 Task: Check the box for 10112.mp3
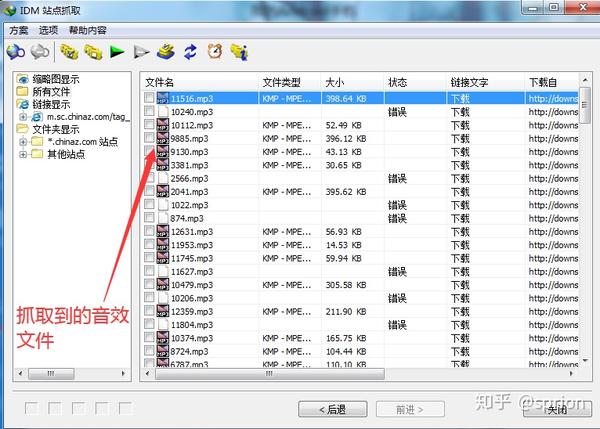(x=149, y=125)
